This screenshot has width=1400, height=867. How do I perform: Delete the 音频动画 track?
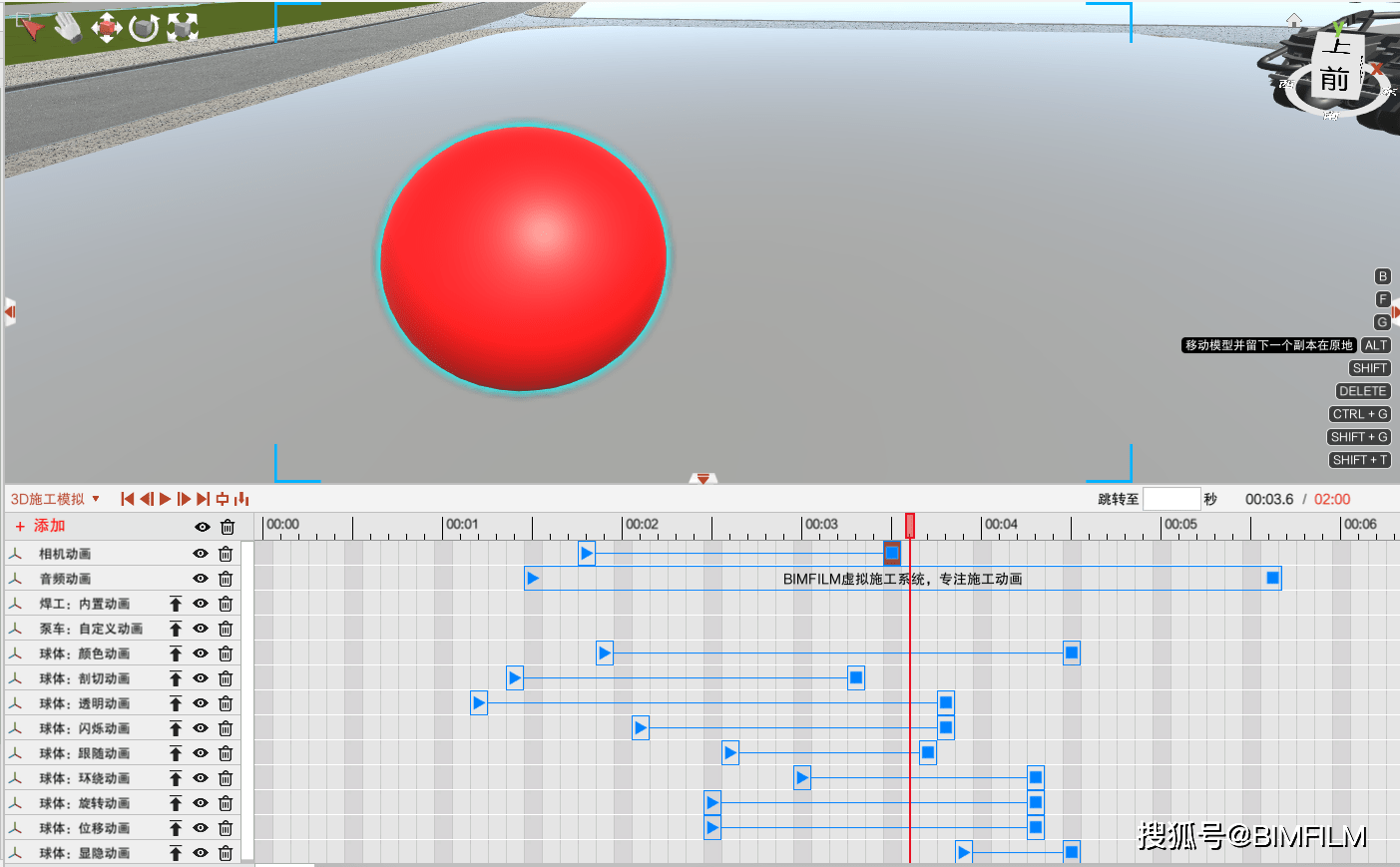[226, 579]
